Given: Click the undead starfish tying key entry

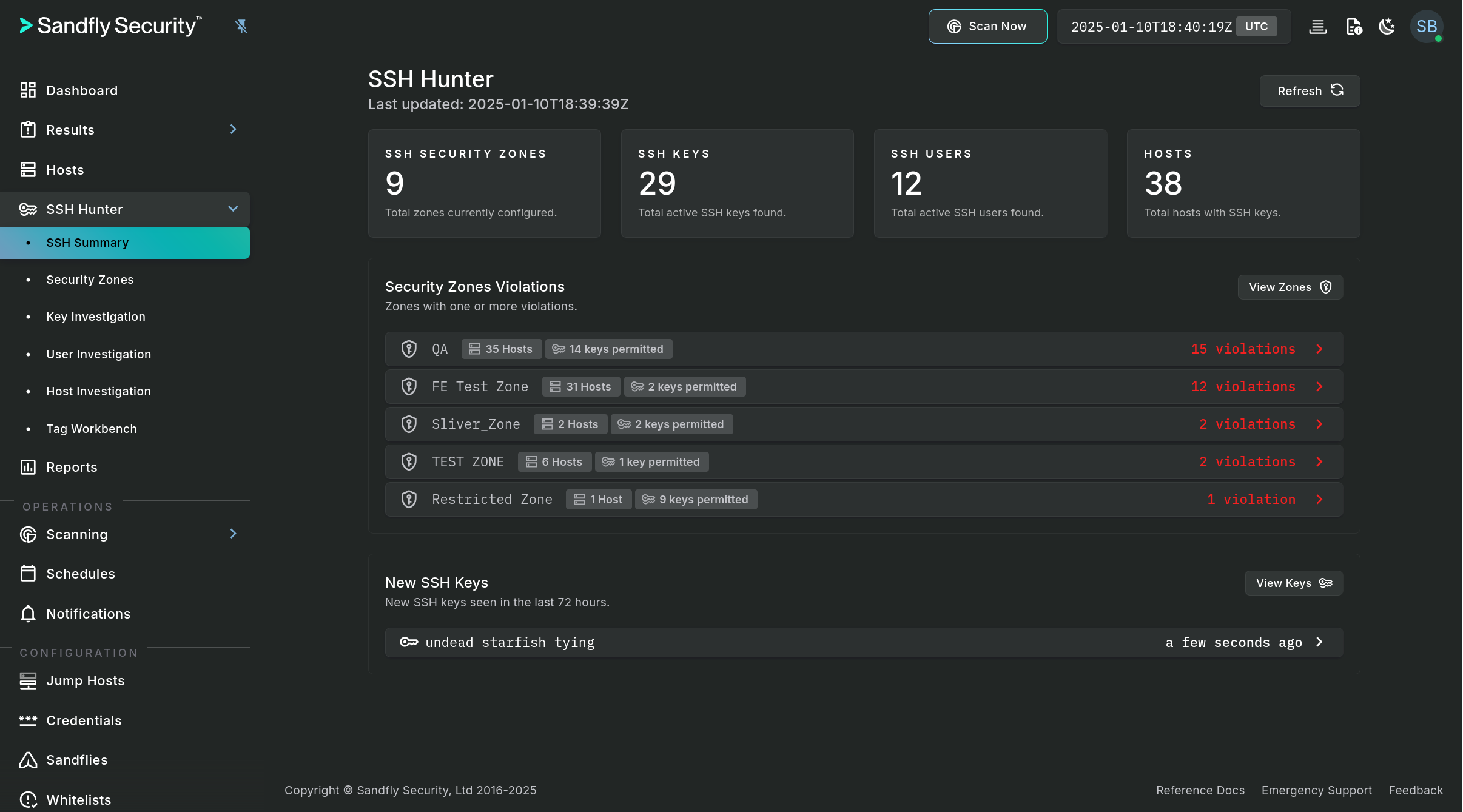Looking at the screenshot, I should tap(863, 642).
